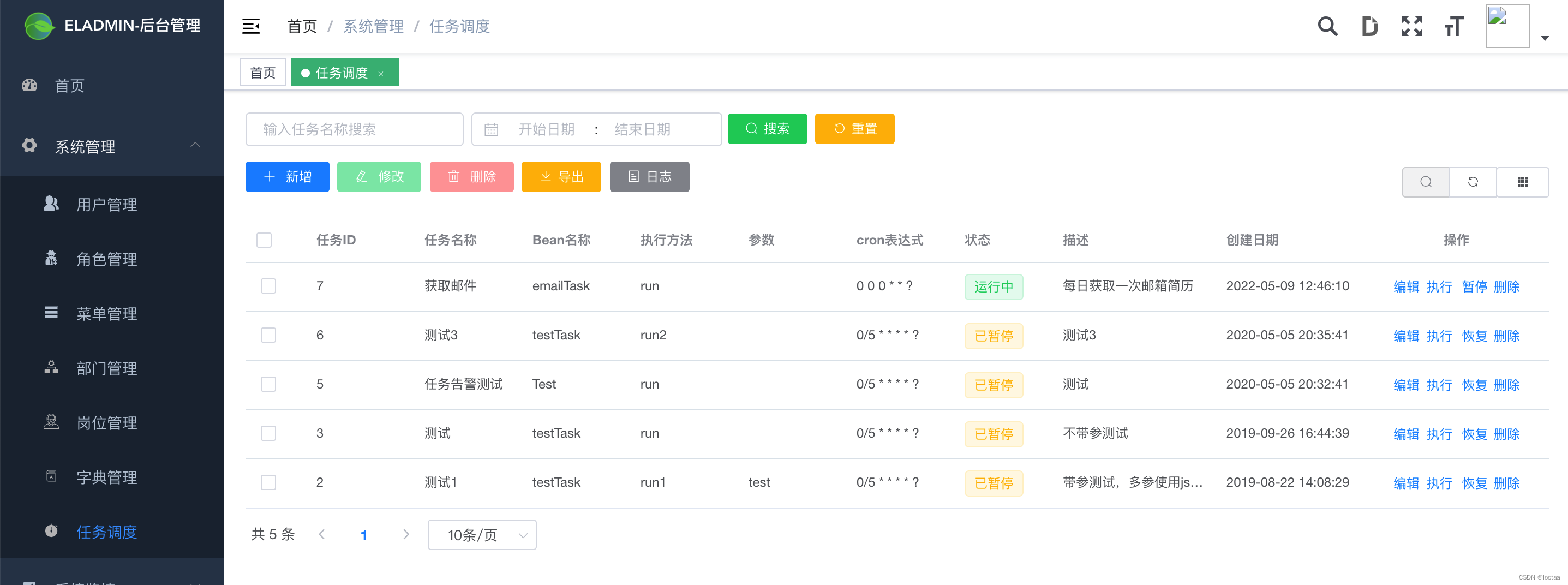Click the 开始日期 start date field

tap(546, 129)
